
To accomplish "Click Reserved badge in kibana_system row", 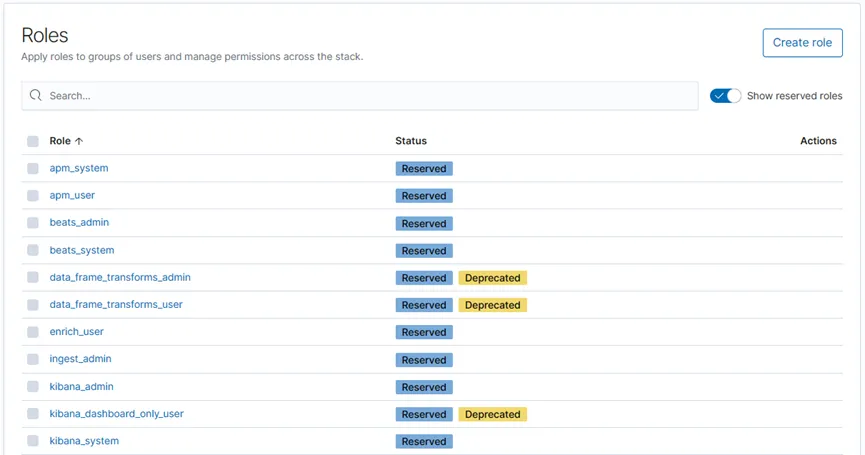I will coord(424,441).
